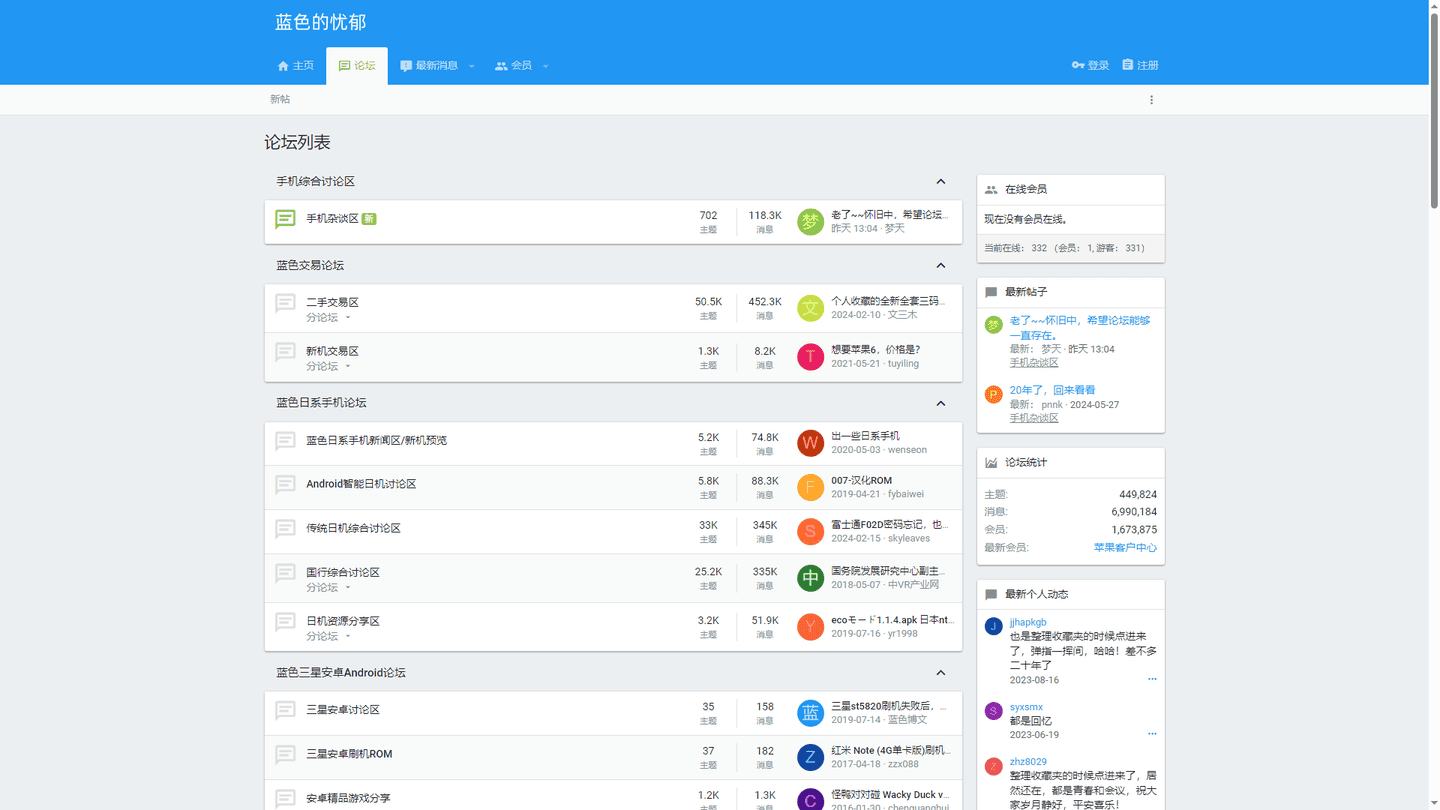Open newest member 苹果客户中心 link
The height and width of the screenshot is (810, 1440).
click(1125, 548)
